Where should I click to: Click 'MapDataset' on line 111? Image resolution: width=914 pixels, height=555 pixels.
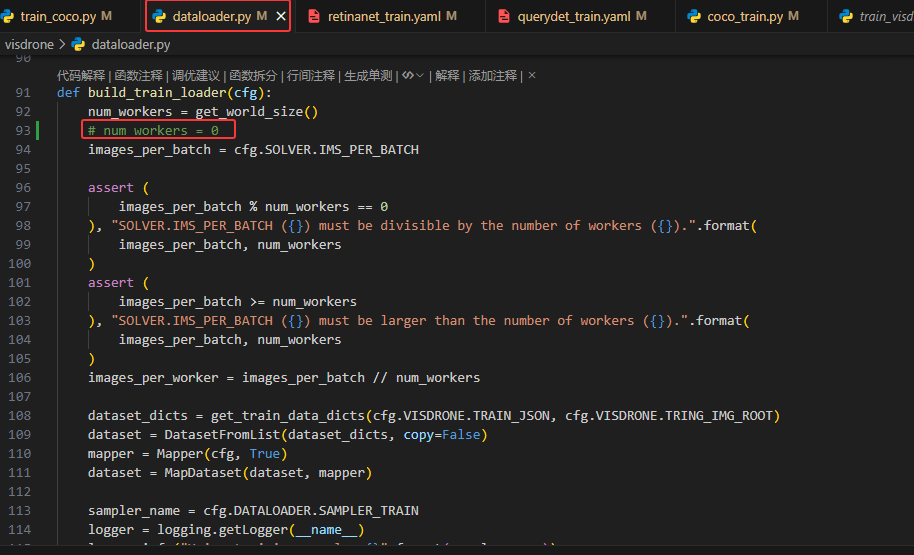pos(203,473)
